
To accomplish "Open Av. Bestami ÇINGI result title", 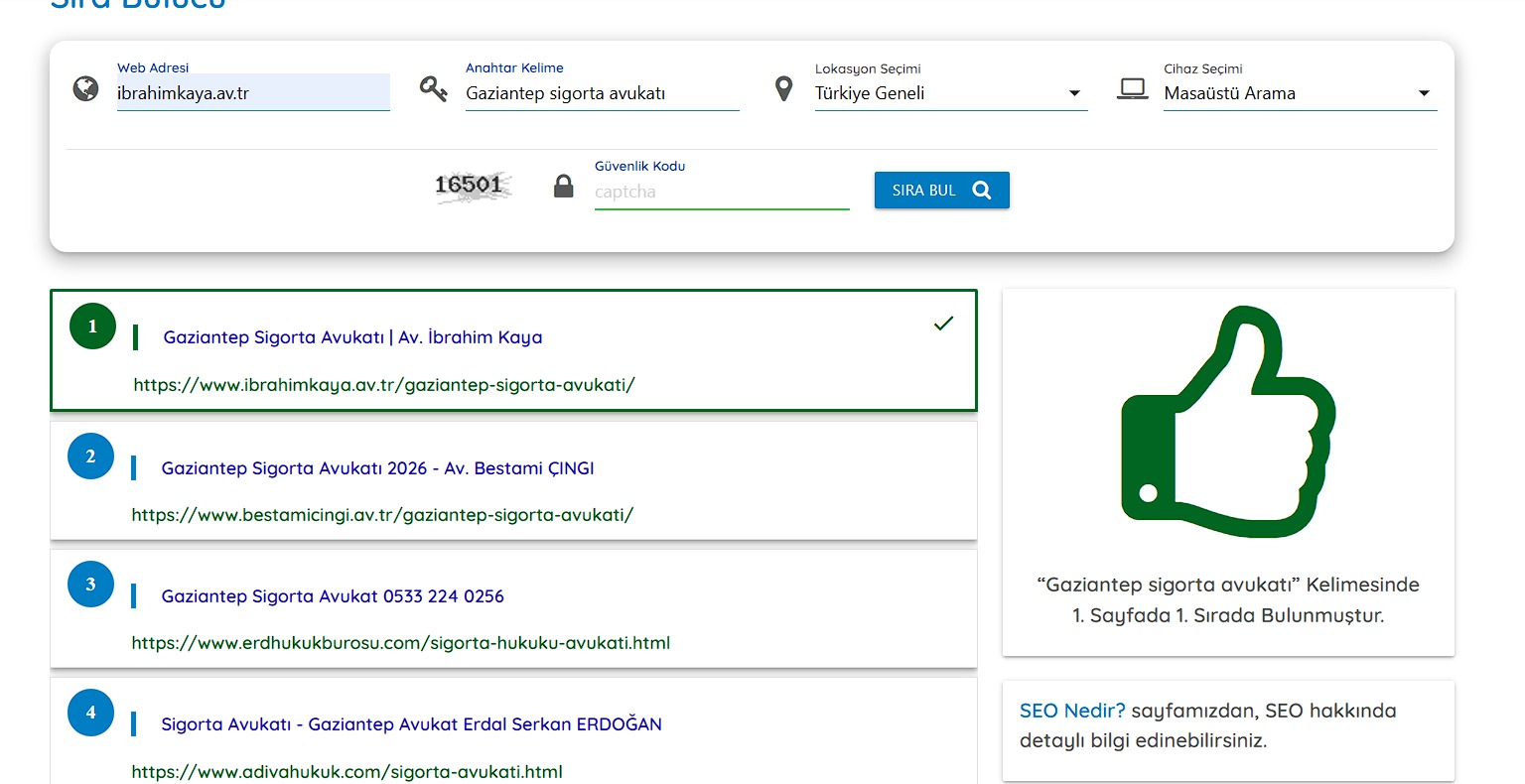I will [377, 468].
